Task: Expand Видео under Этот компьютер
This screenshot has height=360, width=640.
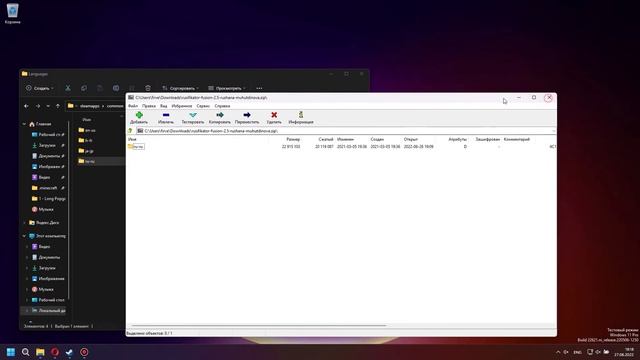Action: click(x=27, y=247)
